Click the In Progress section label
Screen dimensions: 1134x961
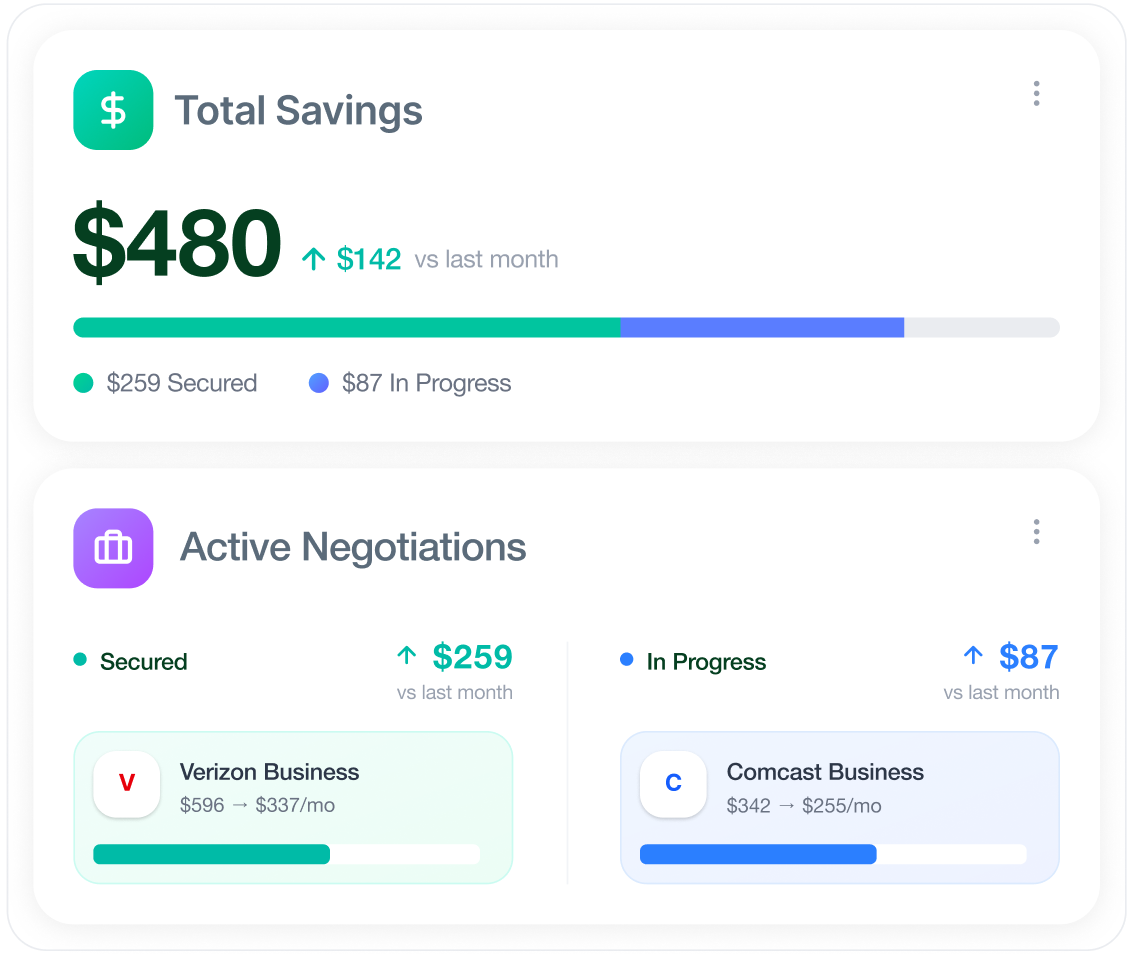[x=706, y=662]
